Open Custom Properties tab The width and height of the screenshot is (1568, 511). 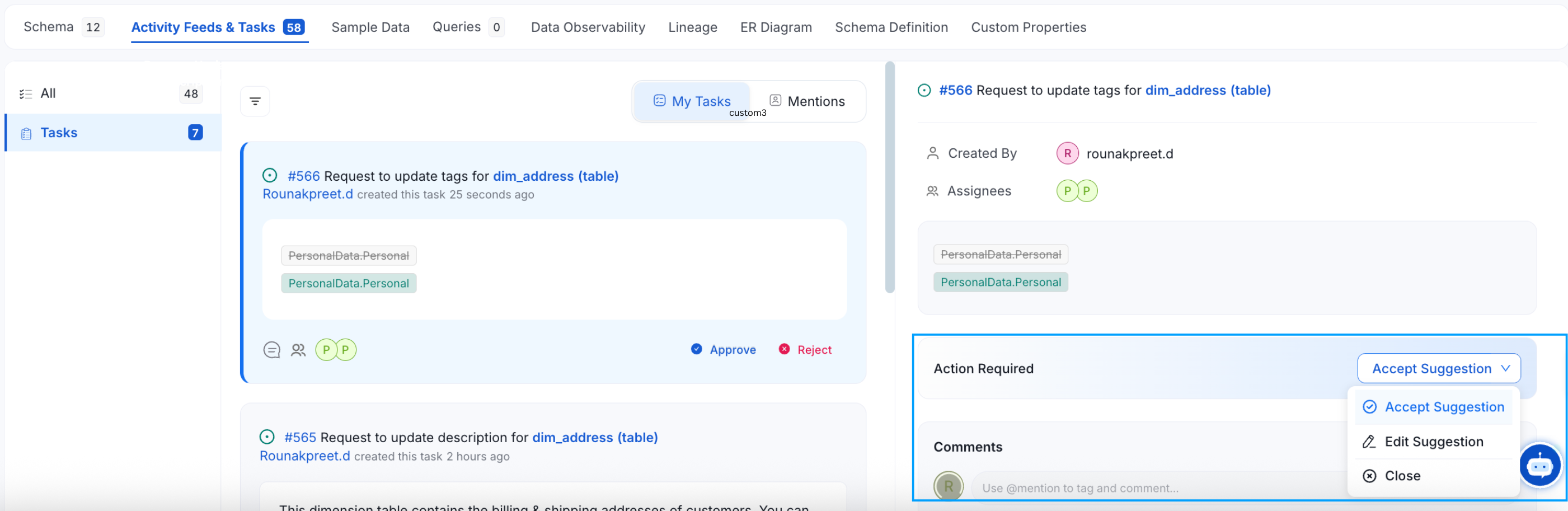pos(1028,27)
